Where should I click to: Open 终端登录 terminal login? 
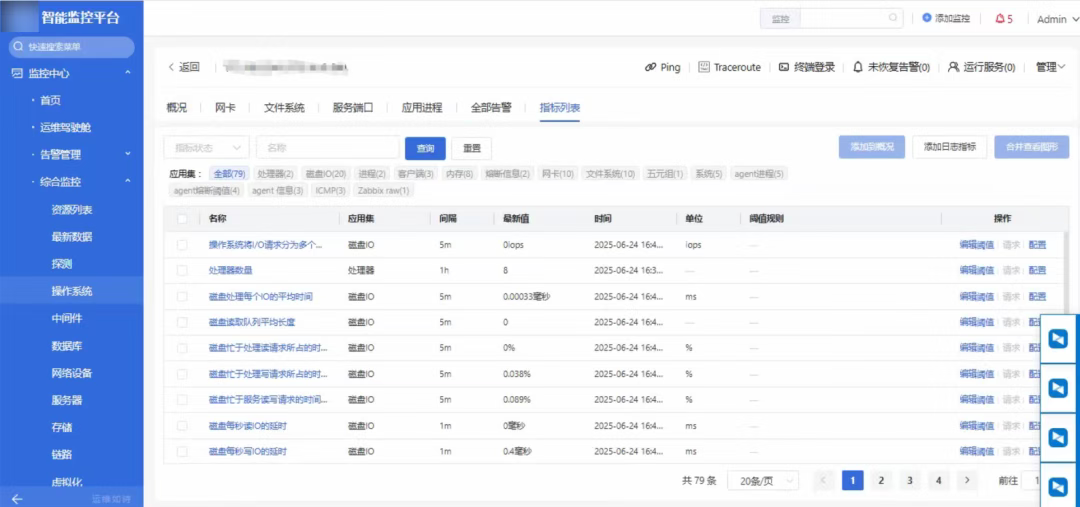tap(806, 67)
